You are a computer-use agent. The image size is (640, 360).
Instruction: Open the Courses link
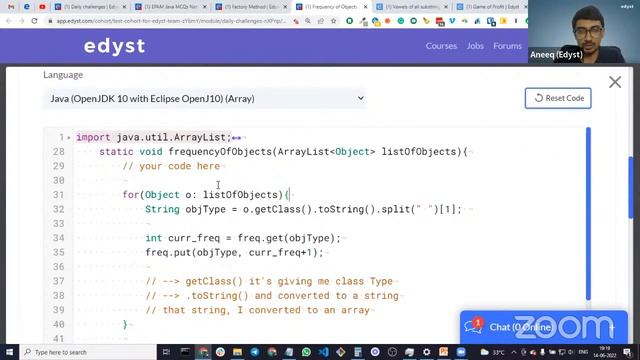441,46
